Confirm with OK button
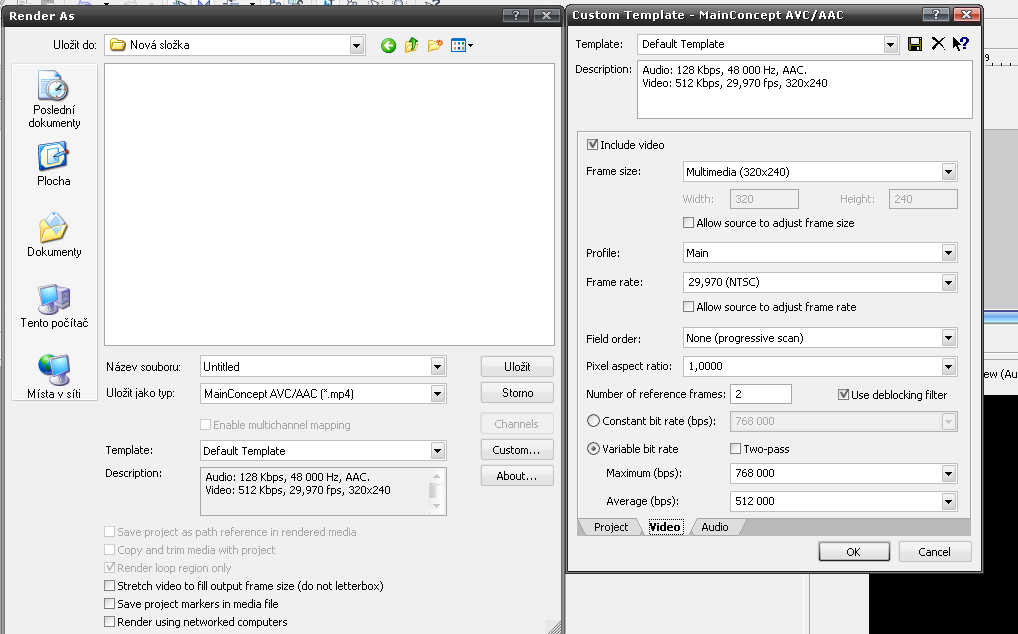1018x634 pixels. tap(854, 552)
